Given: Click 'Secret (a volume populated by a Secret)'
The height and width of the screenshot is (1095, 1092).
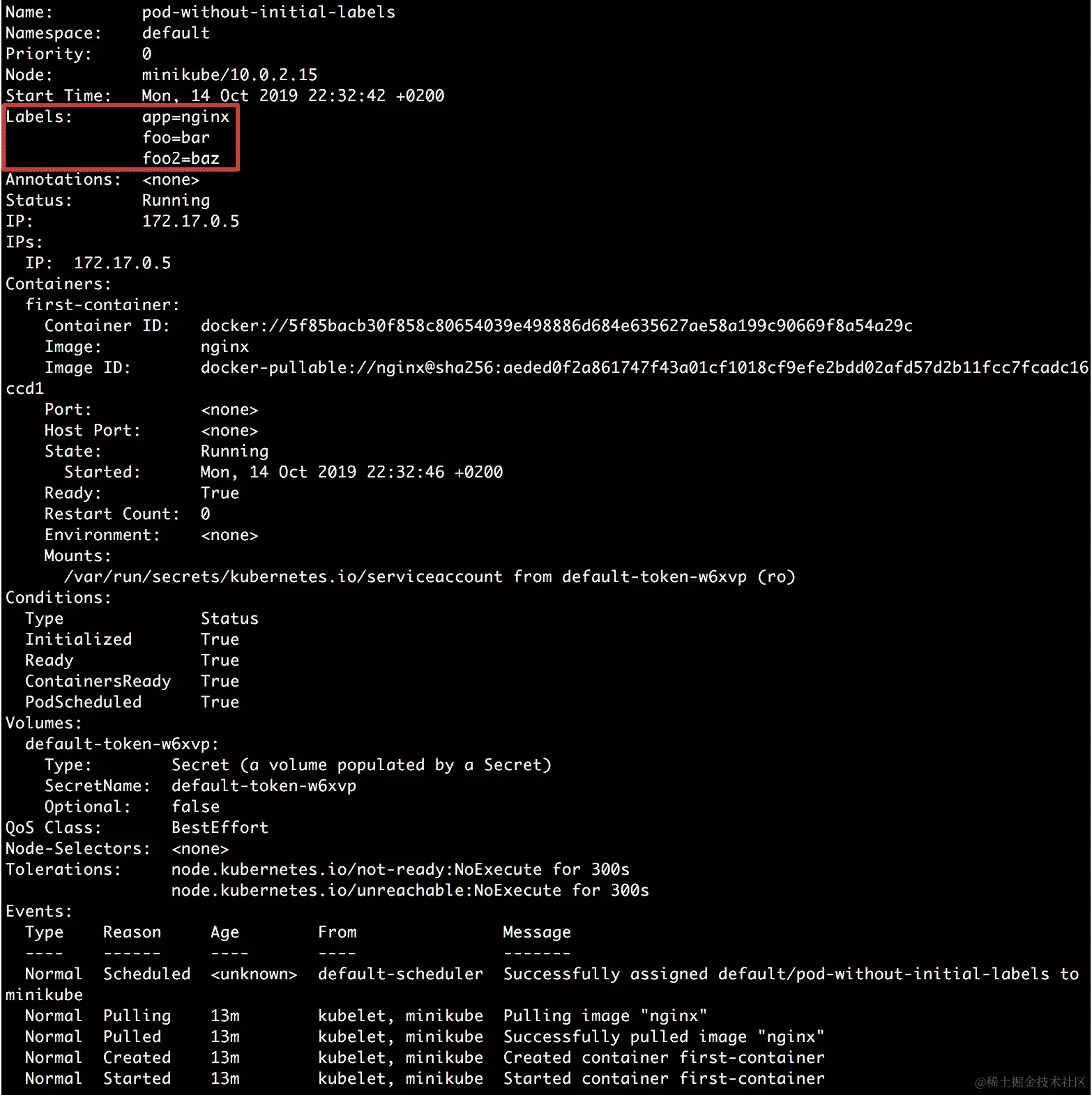Looking at the screenshot, I should click(361, 765).
